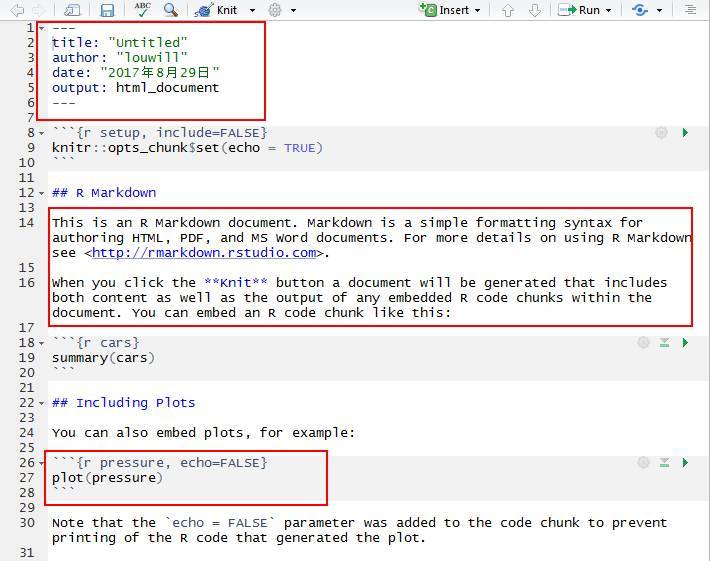710x561 pixels.
Task: Run the current line or selection
Action: click(579, 10)
